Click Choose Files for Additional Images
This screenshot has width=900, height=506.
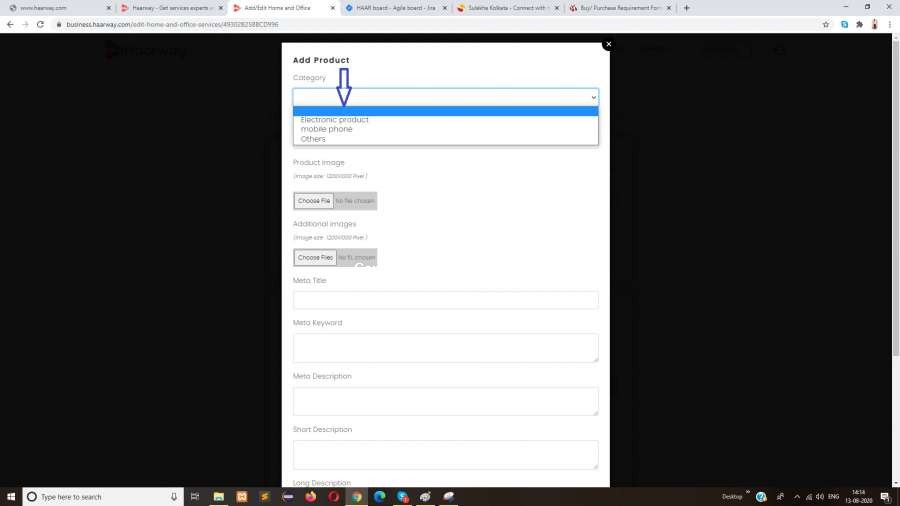click(x=315, y=257)
